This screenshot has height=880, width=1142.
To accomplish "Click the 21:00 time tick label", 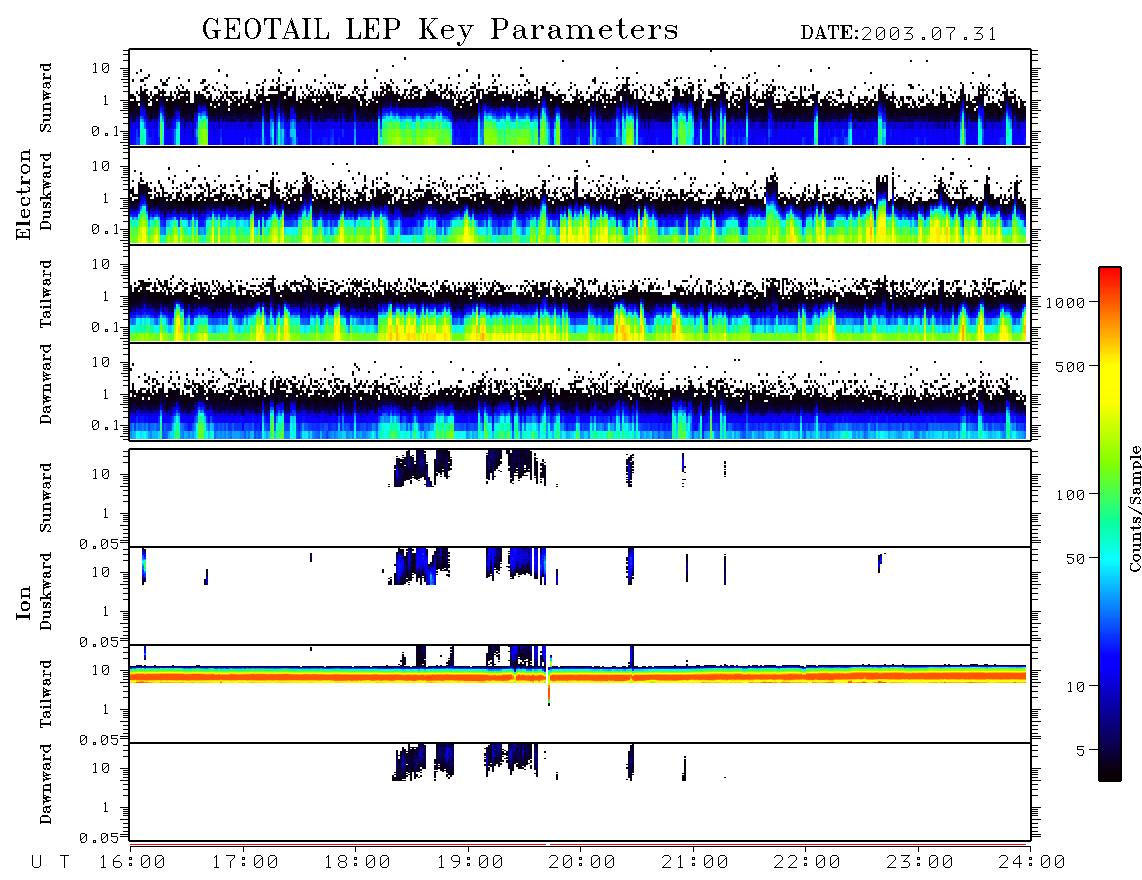I will [x=695, y=862].
